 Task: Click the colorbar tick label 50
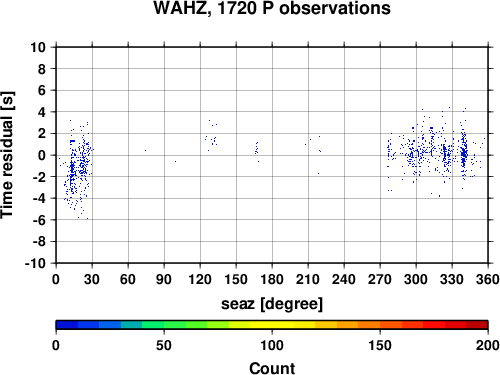164,345
